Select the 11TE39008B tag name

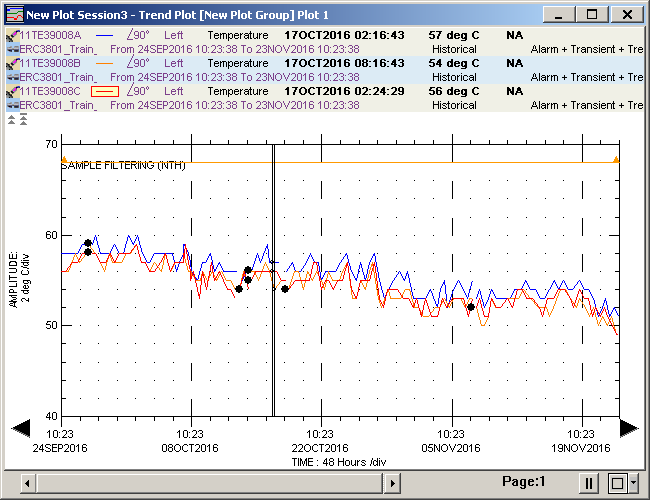(51, 63)
